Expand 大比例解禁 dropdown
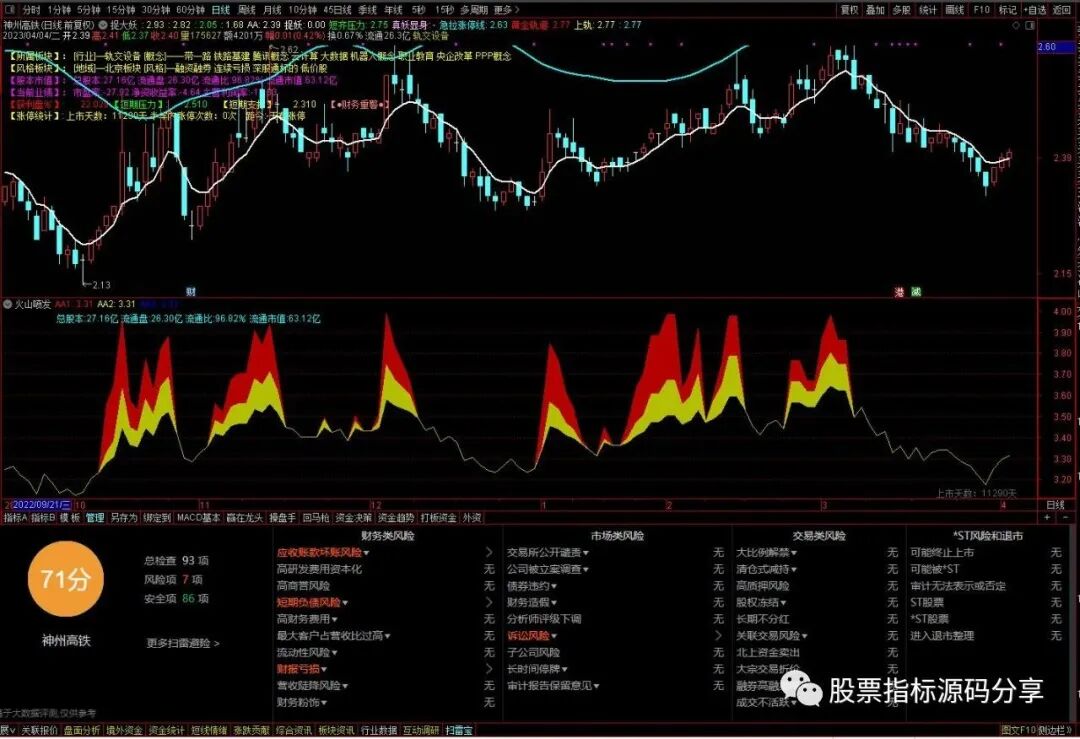1080x739 pixels. (x=793, y=552)
